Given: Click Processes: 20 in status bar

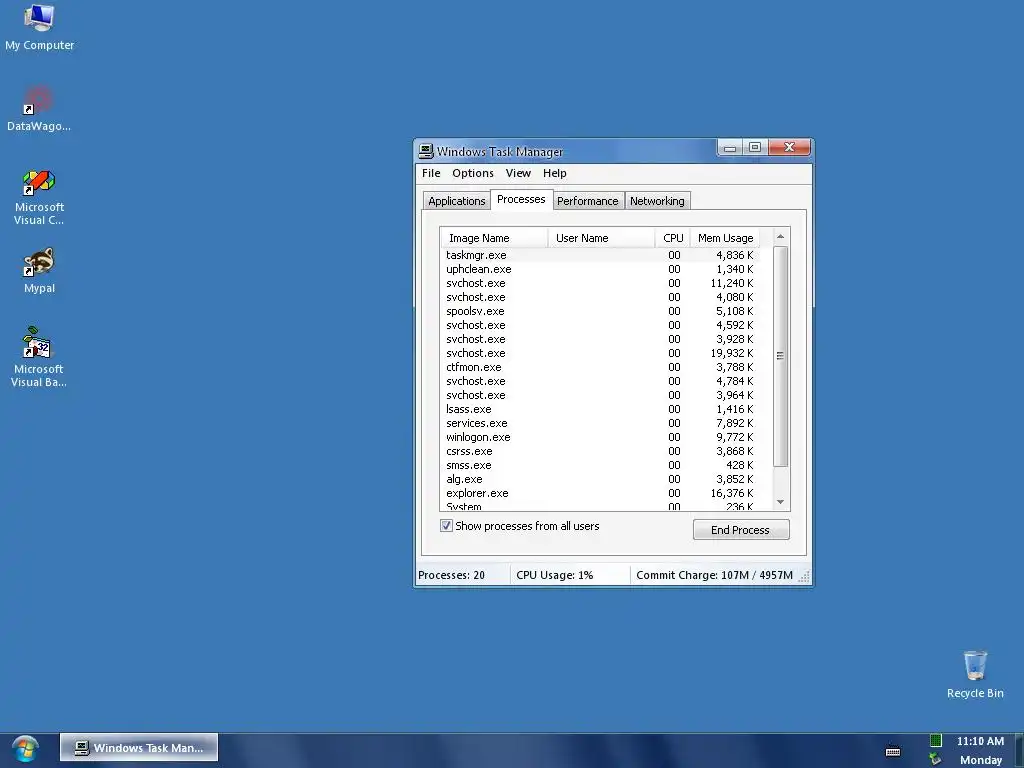Looking at the screenshot, I should coord(451,575).
